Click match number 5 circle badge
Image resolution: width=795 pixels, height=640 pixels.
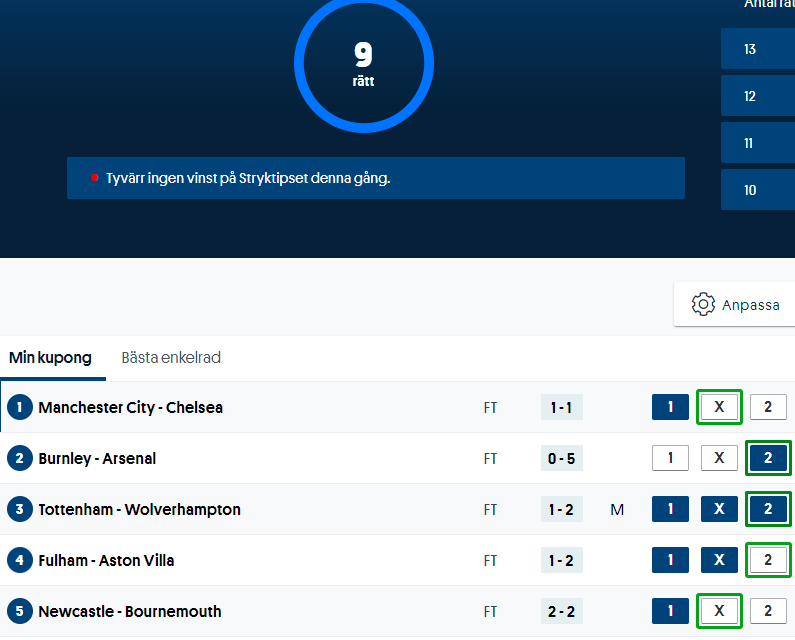[20, 611]
